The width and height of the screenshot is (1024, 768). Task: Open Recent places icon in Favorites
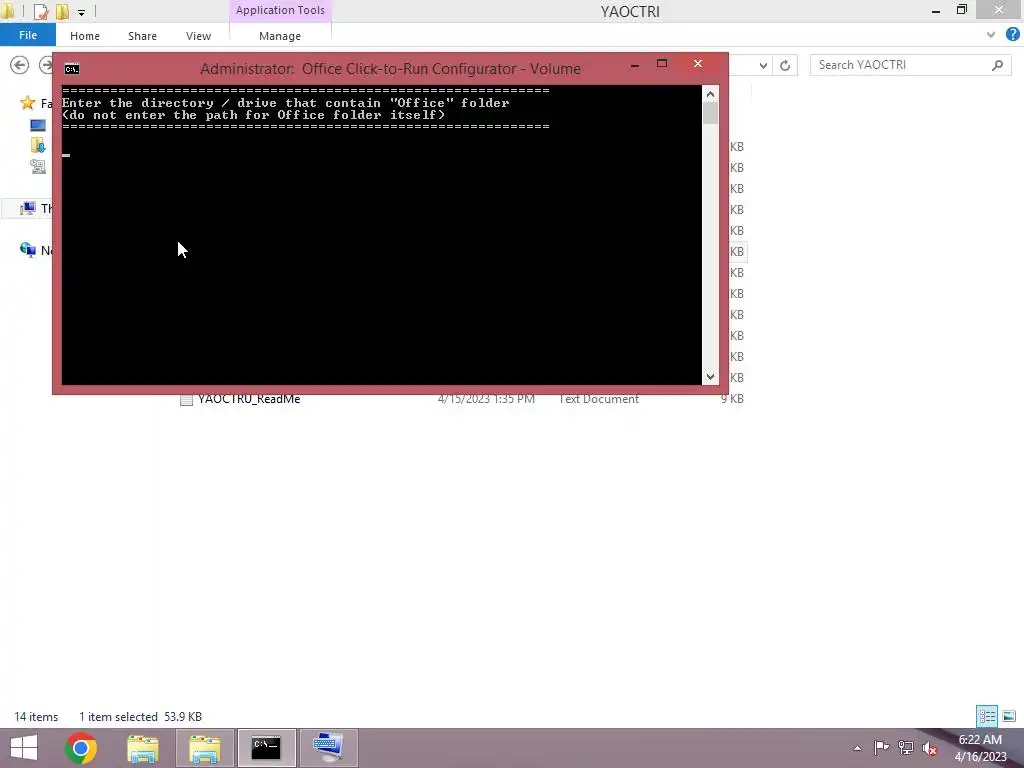pyautogui.click(x=38, y=167)
